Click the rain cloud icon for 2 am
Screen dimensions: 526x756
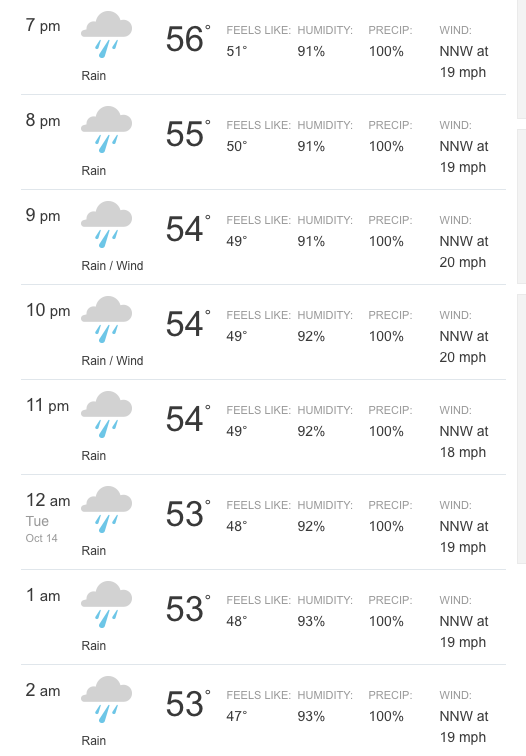(106, 700)
